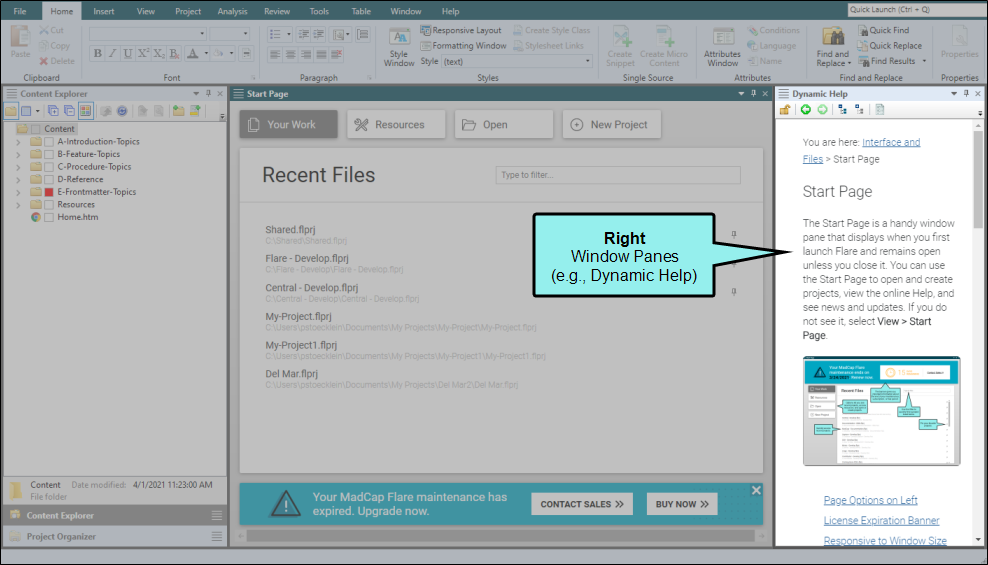
Task: Click the Collapse All icon in Content Explorer
Action: (x=69, y=111)
